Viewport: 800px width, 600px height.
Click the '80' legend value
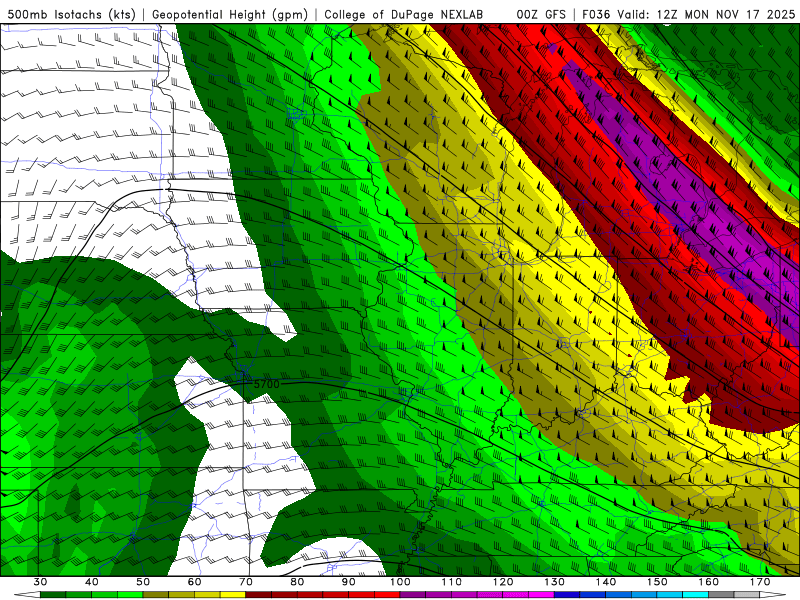pyautogui.click(x=297, y=582)
